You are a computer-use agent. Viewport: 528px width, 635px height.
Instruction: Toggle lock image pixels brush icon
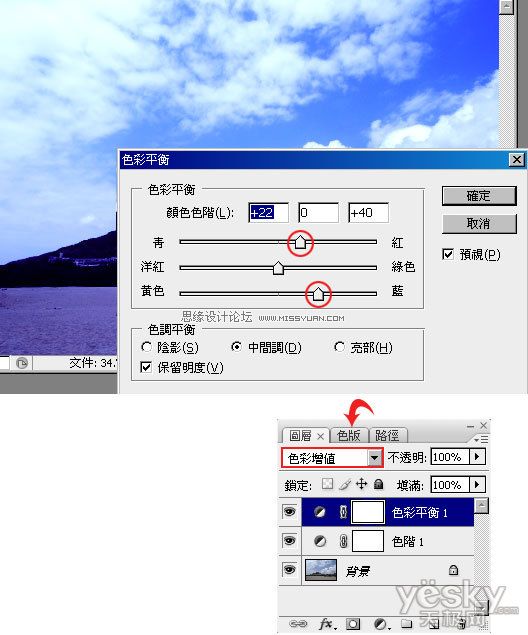(345, 484)
